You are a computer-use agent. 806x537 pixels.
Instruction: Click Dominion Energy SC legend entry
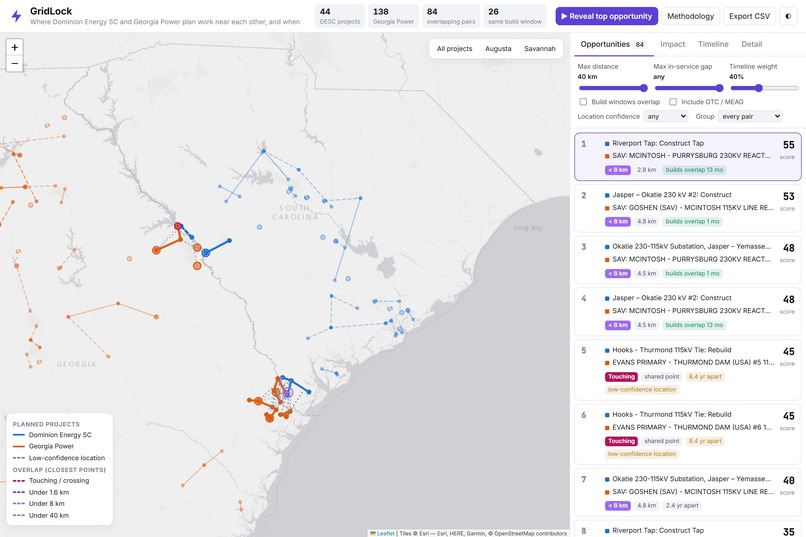point(52,435)
